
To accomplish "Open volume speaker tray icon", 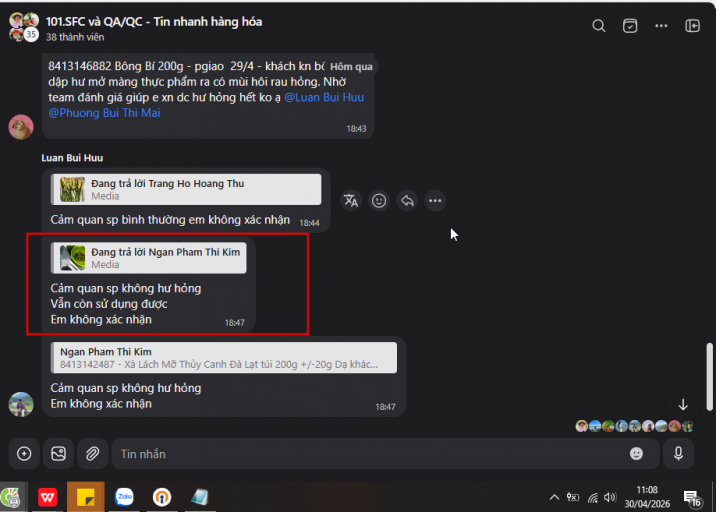I will coord(610,497).
